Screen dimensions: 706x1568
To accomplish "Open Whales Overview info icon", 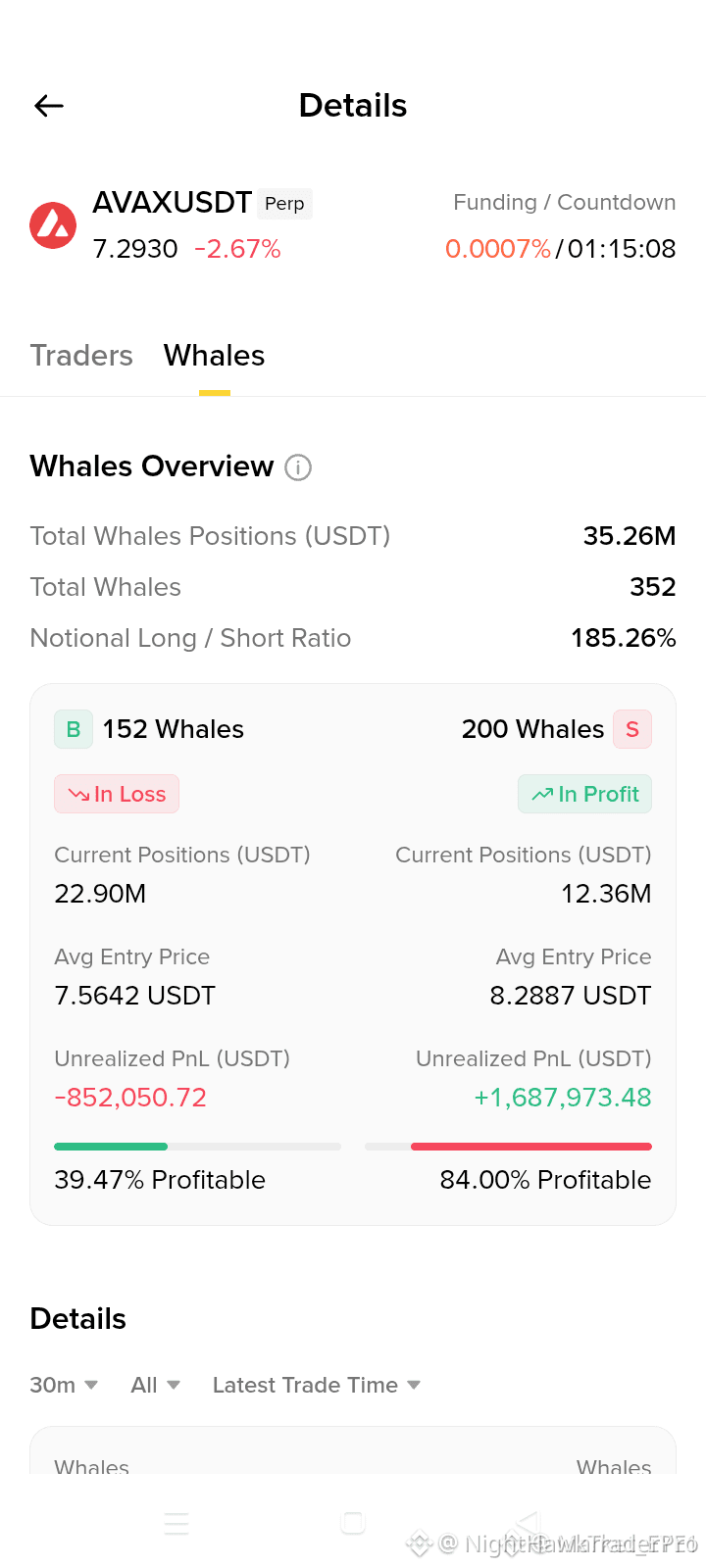I will [x=298, y=467].
